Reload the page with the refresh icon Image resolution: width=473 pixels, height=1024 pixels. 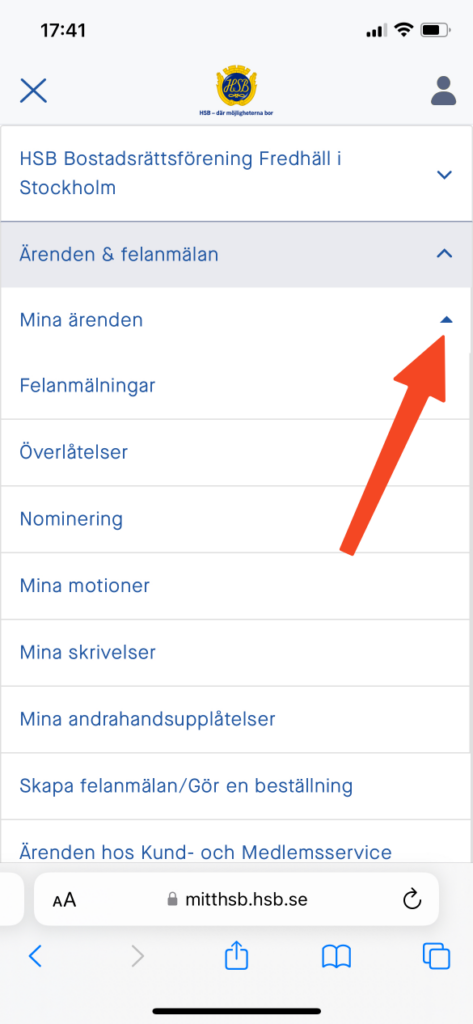point(412,900)
